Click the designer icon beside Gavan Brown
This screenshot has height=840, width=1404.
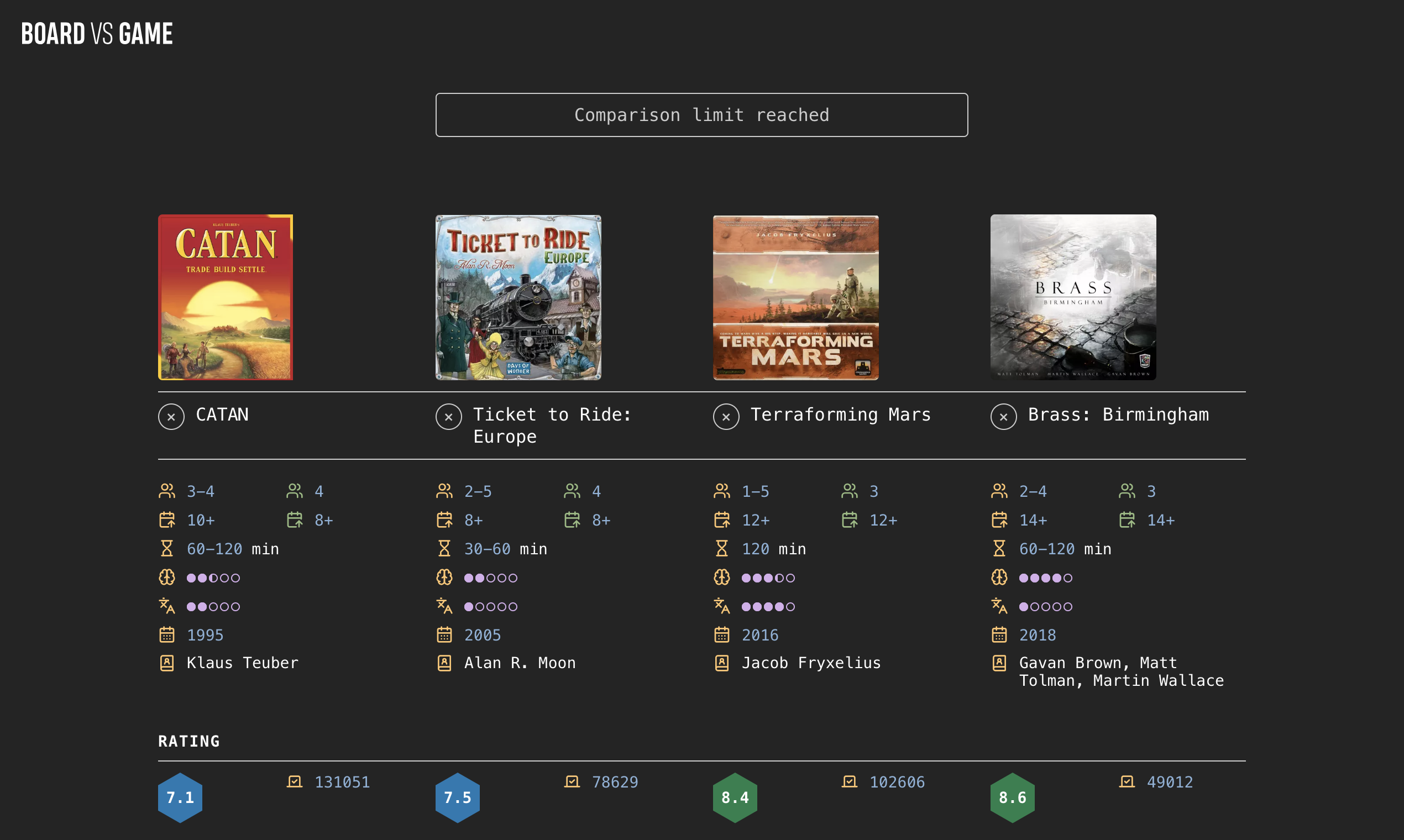pos(999,663)
